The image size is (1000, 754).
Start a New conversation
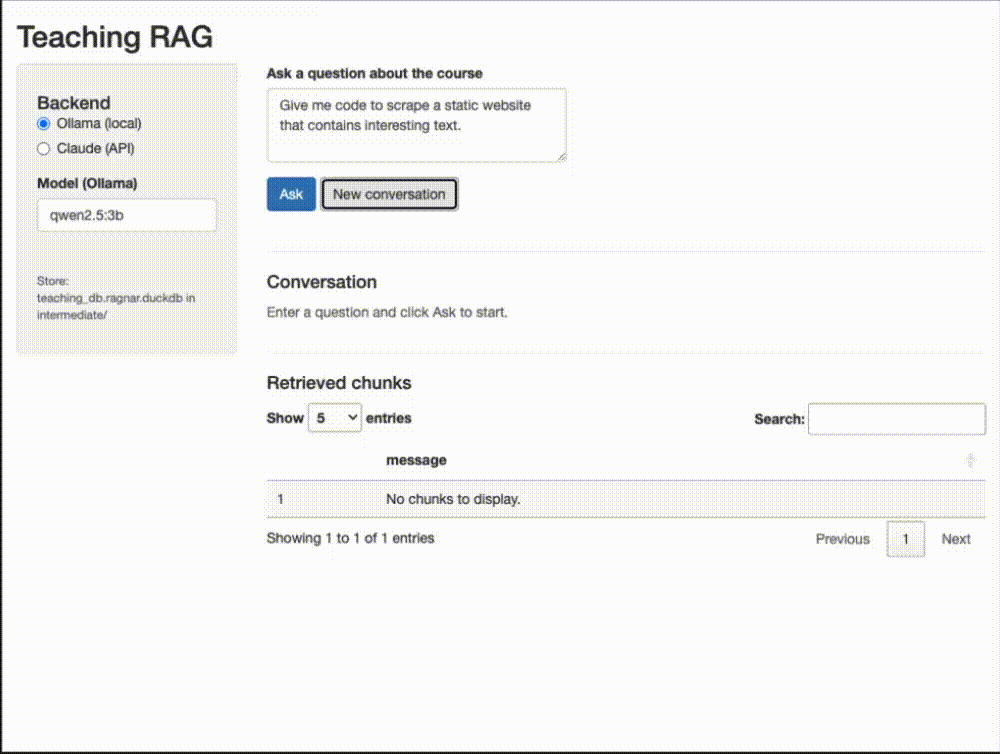[x=389, y=195]
